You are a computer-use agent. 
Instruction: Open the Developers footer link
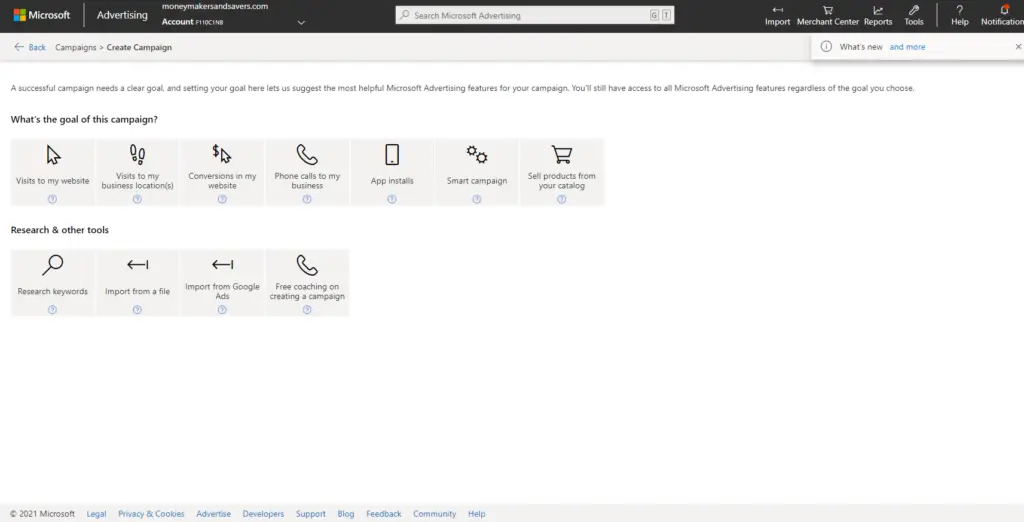tap(263, 514)
